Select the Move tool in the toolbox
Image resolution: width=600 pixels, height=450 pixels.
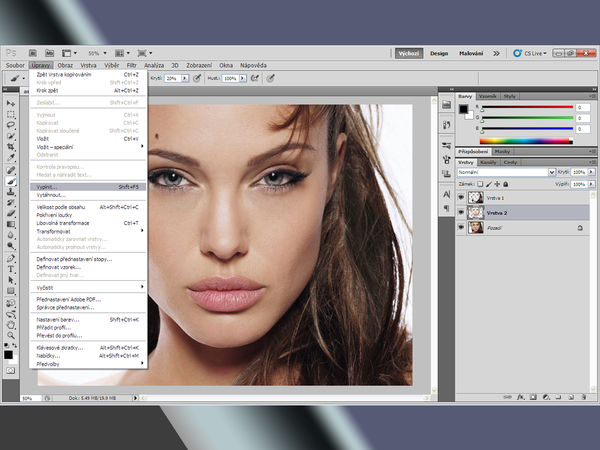click(x=11, y=103)
